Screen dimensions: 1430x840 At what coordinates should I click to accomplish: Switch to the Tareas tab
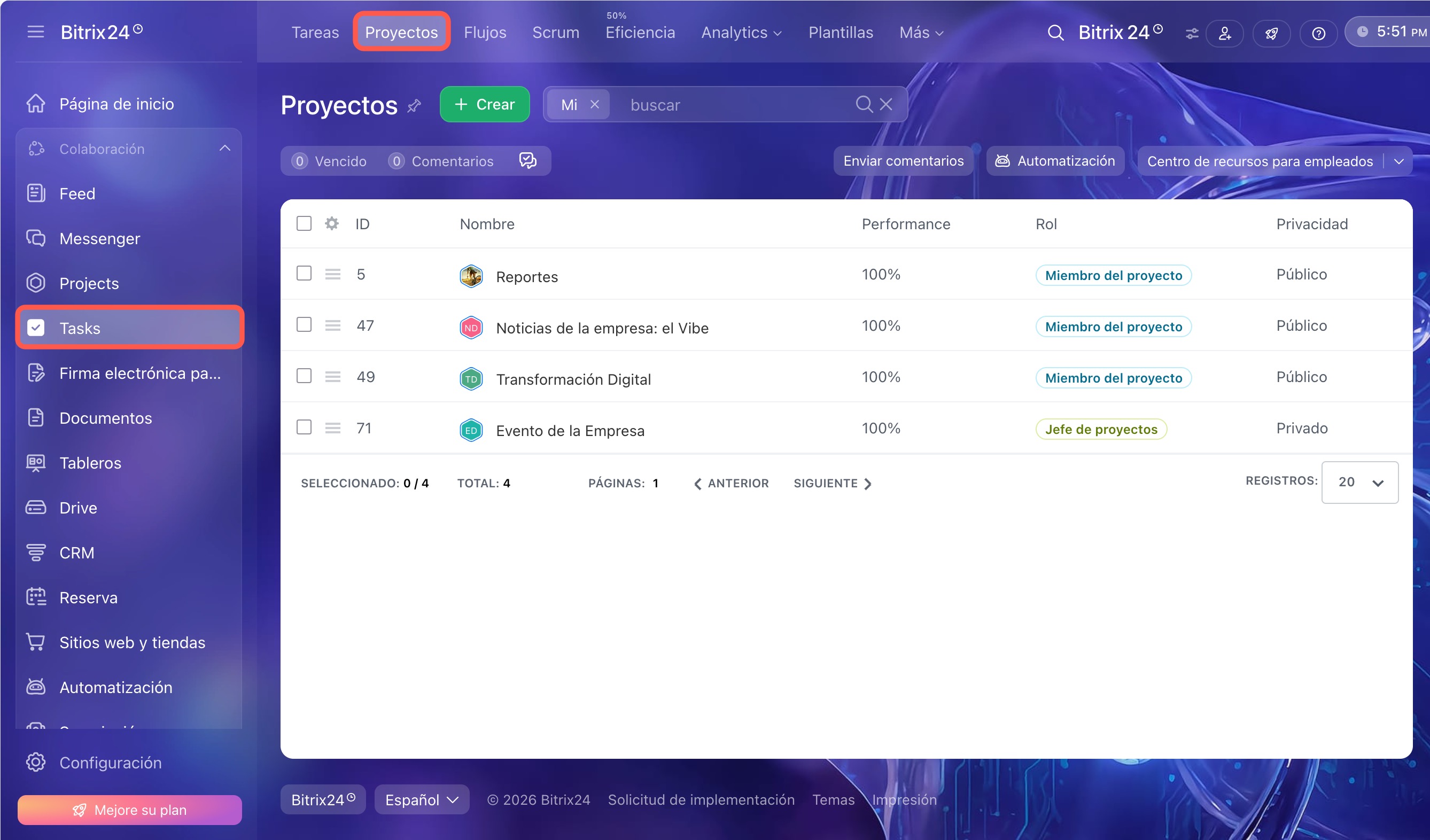click(x=315, y=33)
